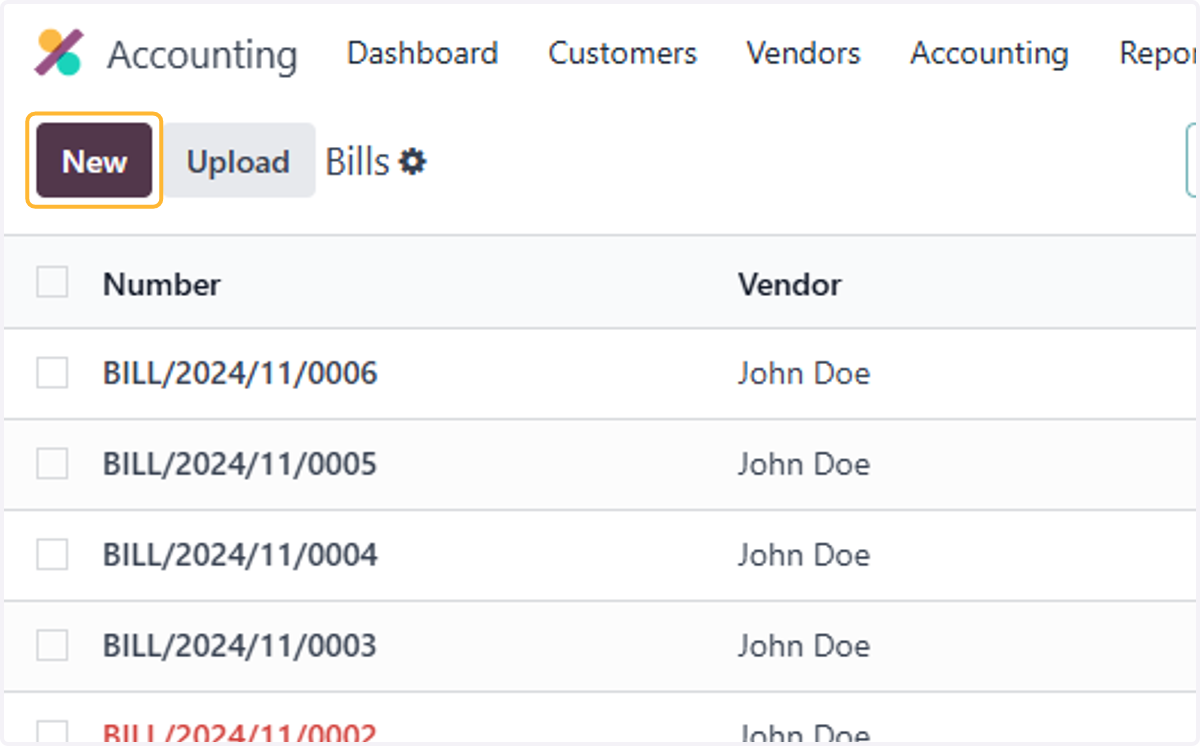Click the Odoo Accounting app logo

59,53
